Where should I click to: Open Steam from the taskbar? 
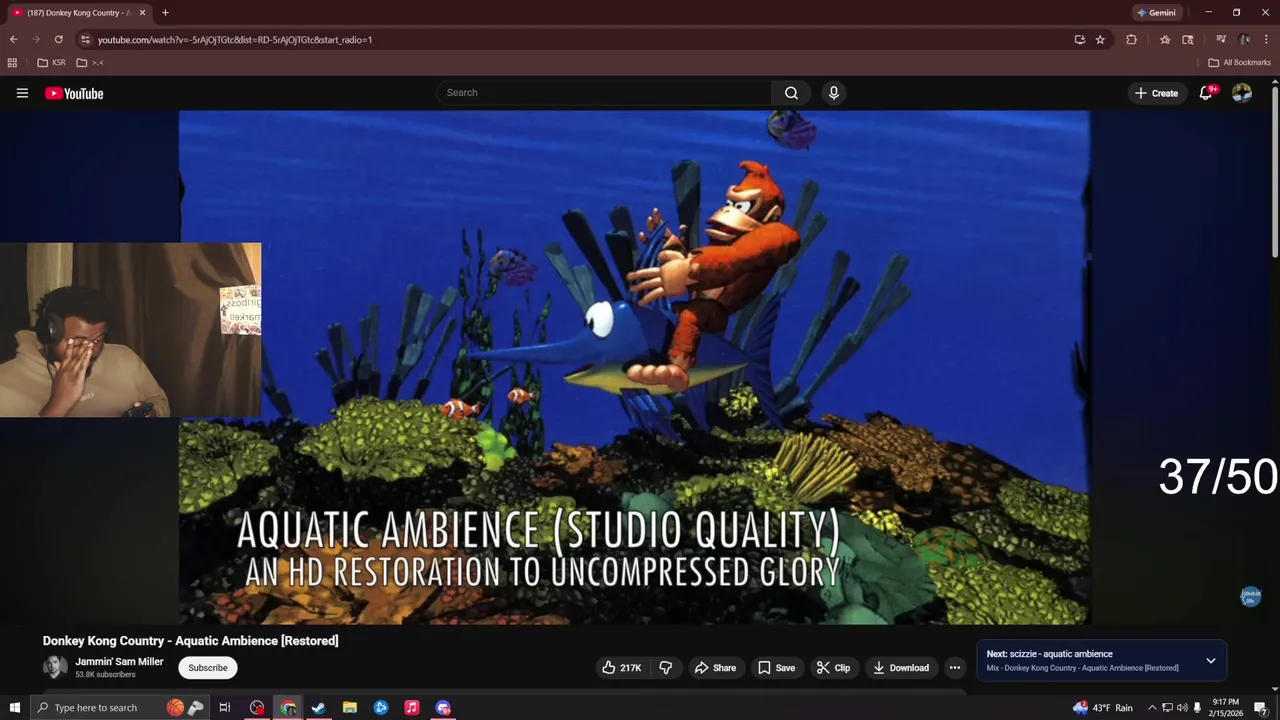coord(319,708)
